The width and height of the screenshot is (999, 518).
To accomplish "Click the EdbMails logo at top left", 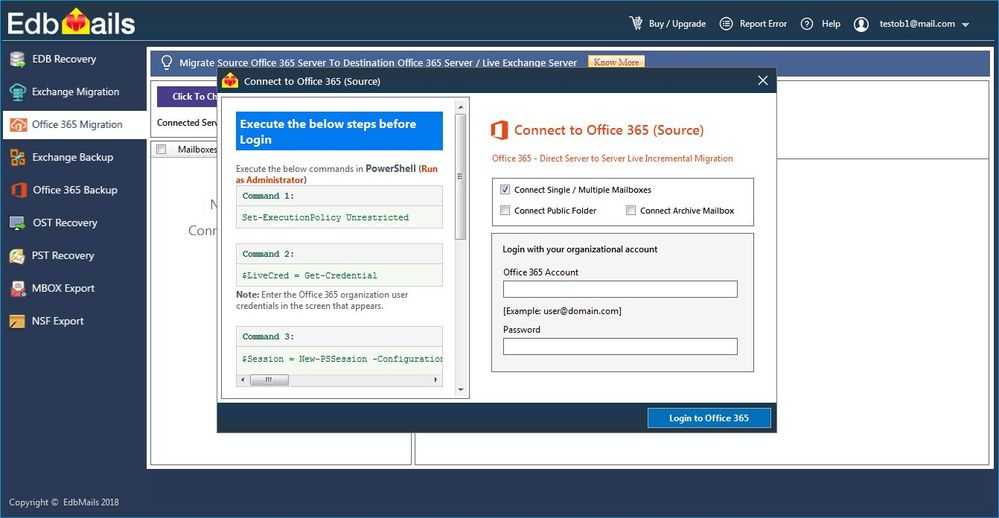I will click(71, 23).
